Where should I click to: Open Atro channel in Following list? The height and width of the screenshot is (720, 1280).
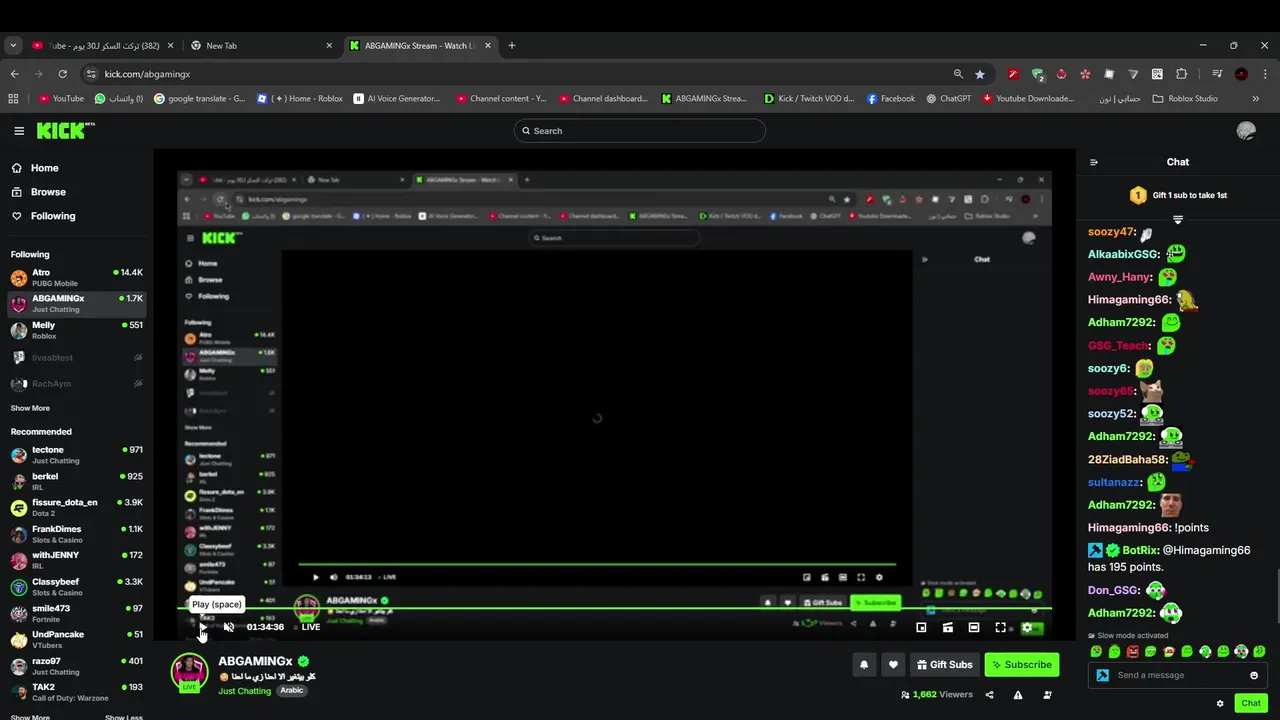click(76, 277)
